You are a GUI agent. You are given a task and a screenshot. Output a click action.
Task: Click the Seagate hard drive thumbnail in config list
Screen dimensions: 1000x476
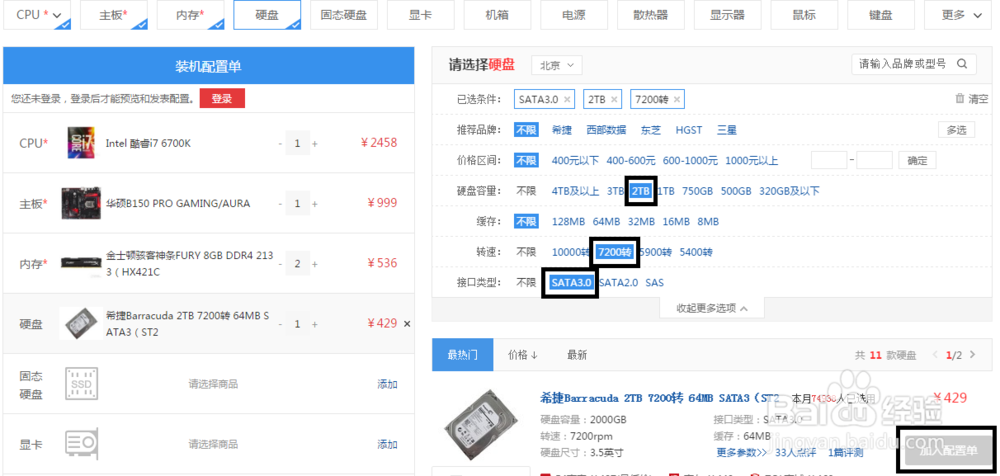coord(81,324)
